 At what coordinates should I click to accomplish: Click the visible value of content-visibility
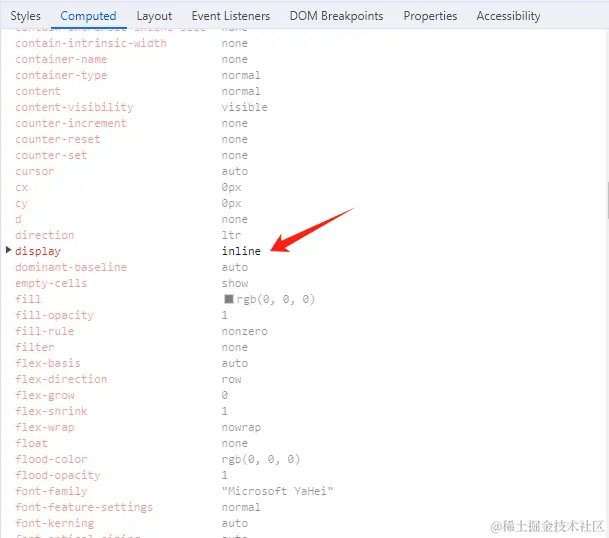tap(245, 107)
